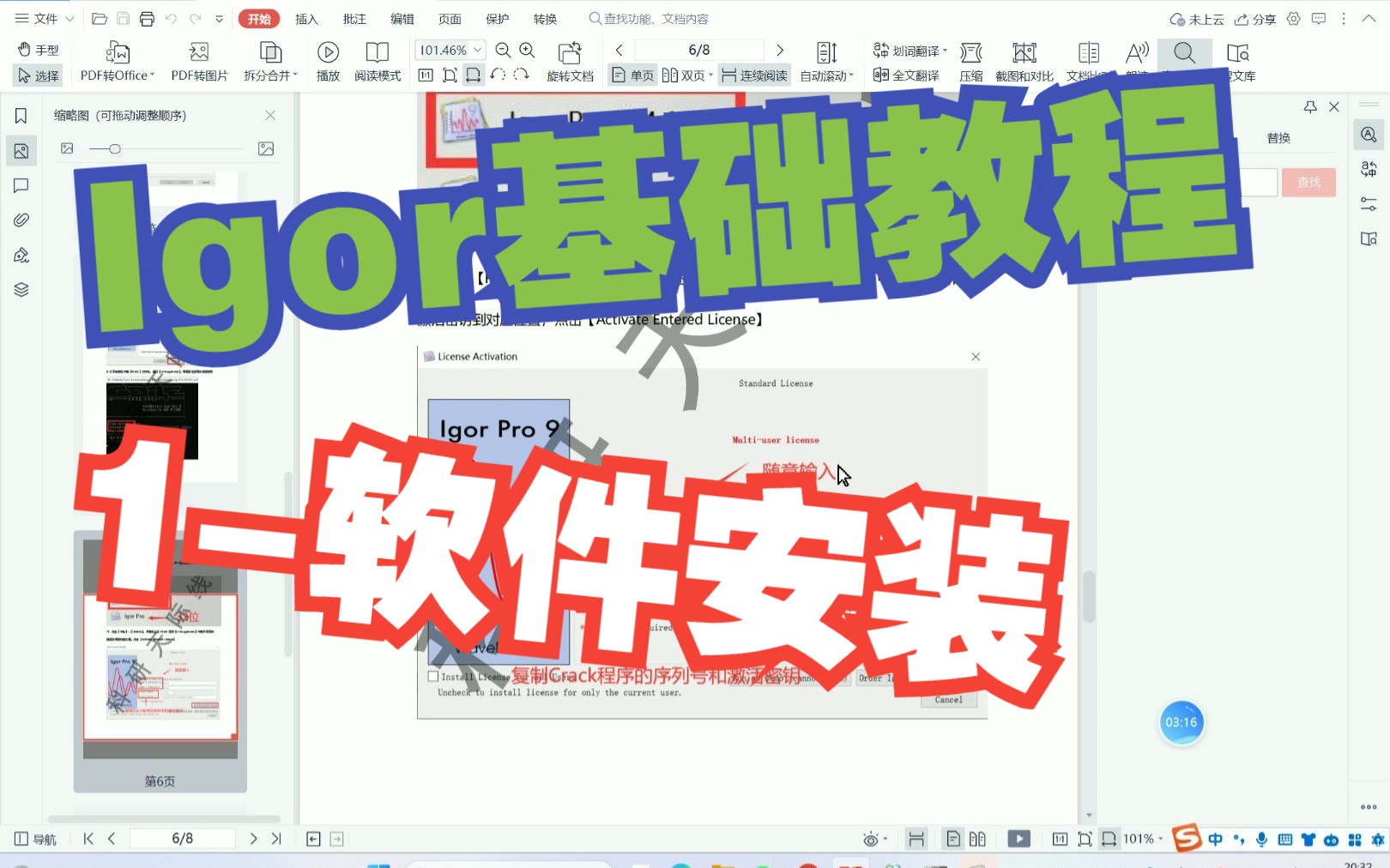The width and height of the screenshot is (1390, 868).
Task: Fit page to window in ribbon
Action: [450, 75]
